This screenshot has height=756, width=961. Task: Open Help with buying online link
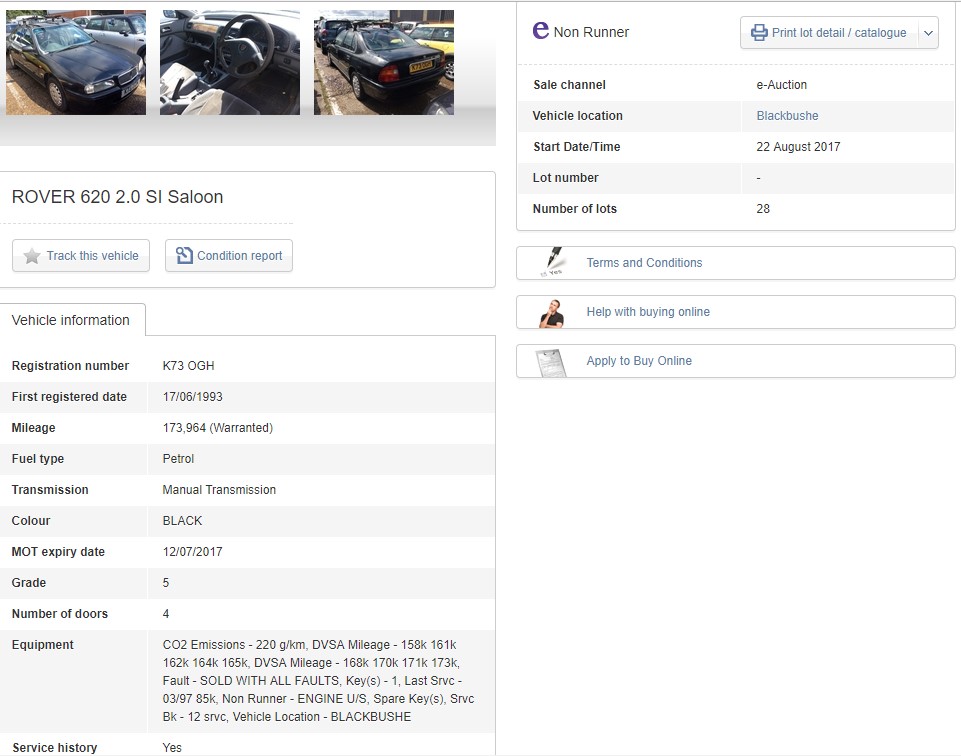click(x=648, y=312)
